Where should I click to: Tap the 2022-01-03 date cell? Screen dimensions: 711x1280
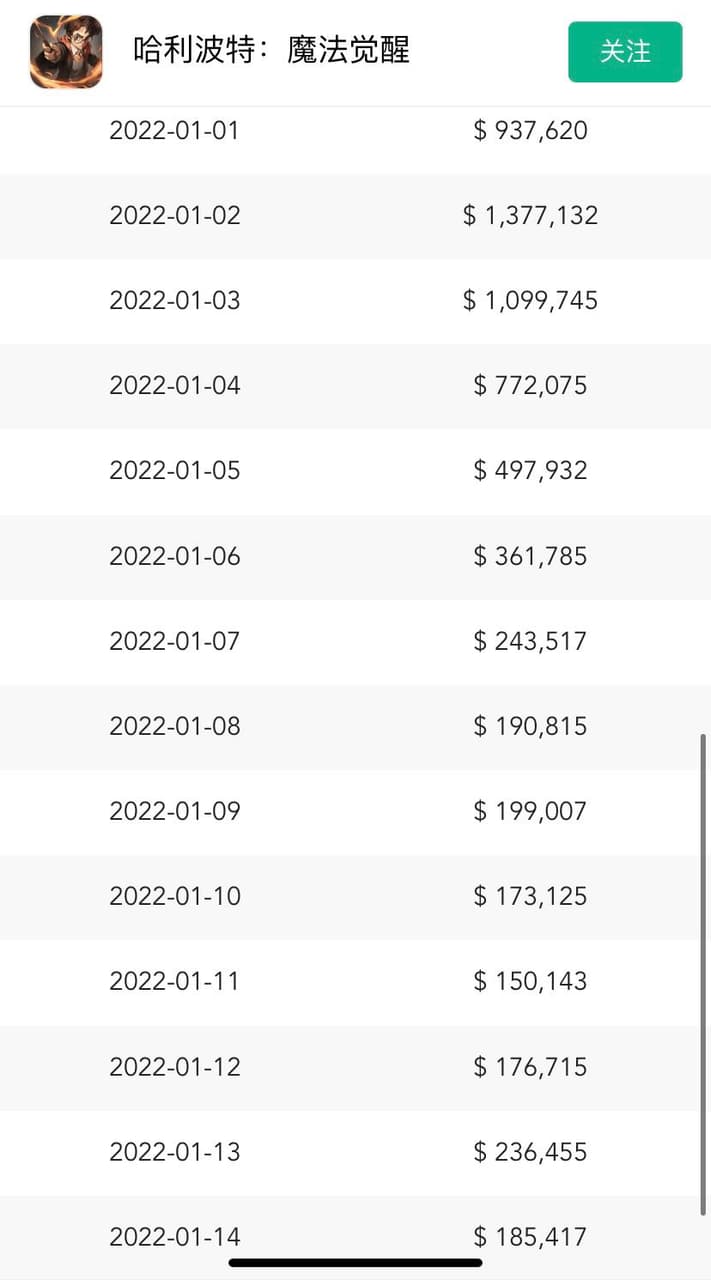coord(174,300)
